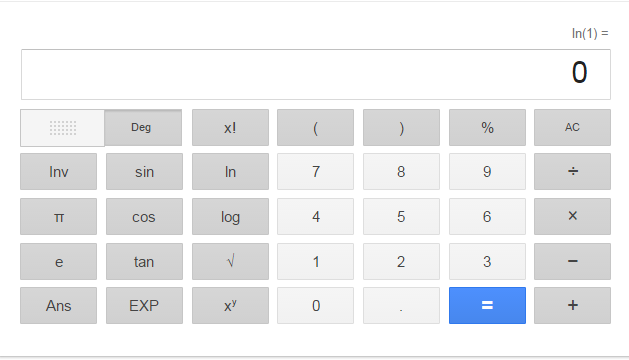Click the ln function key
This screenshot has height=360, width=629.
tap(230, 171)
